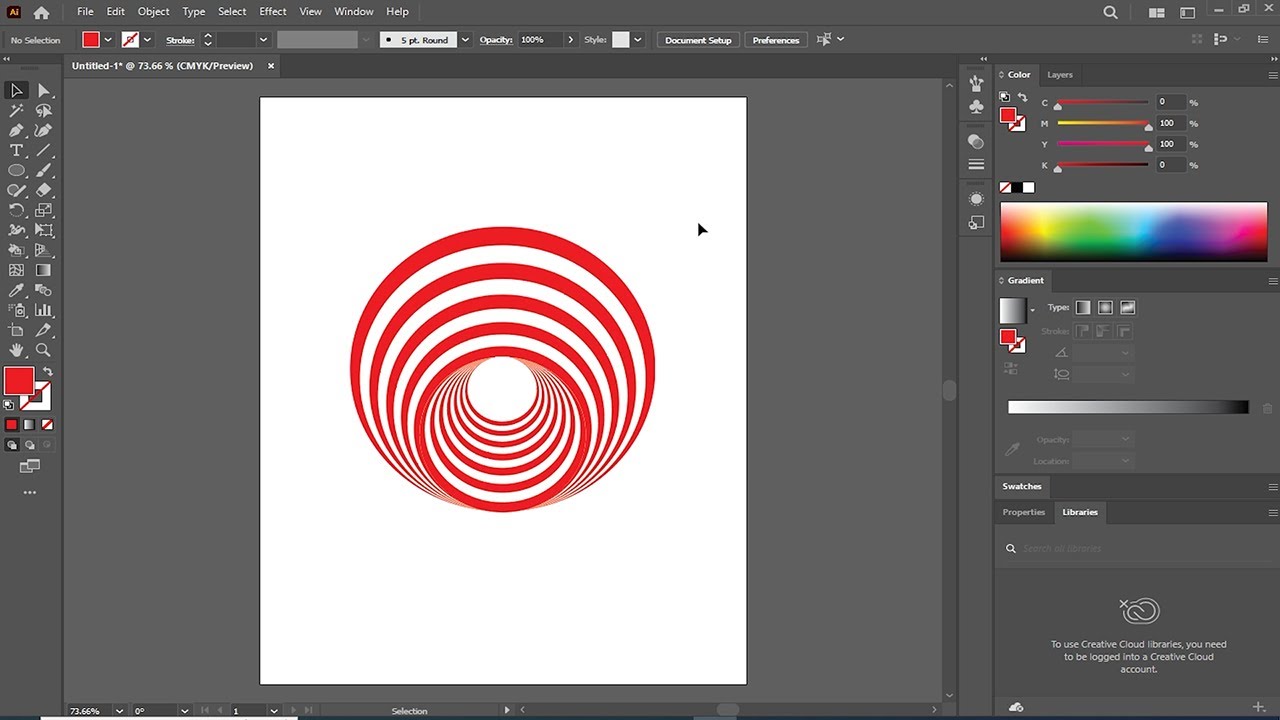
Task: Change screen mode at toolbar bottom
Action: (x=29, y=466)
